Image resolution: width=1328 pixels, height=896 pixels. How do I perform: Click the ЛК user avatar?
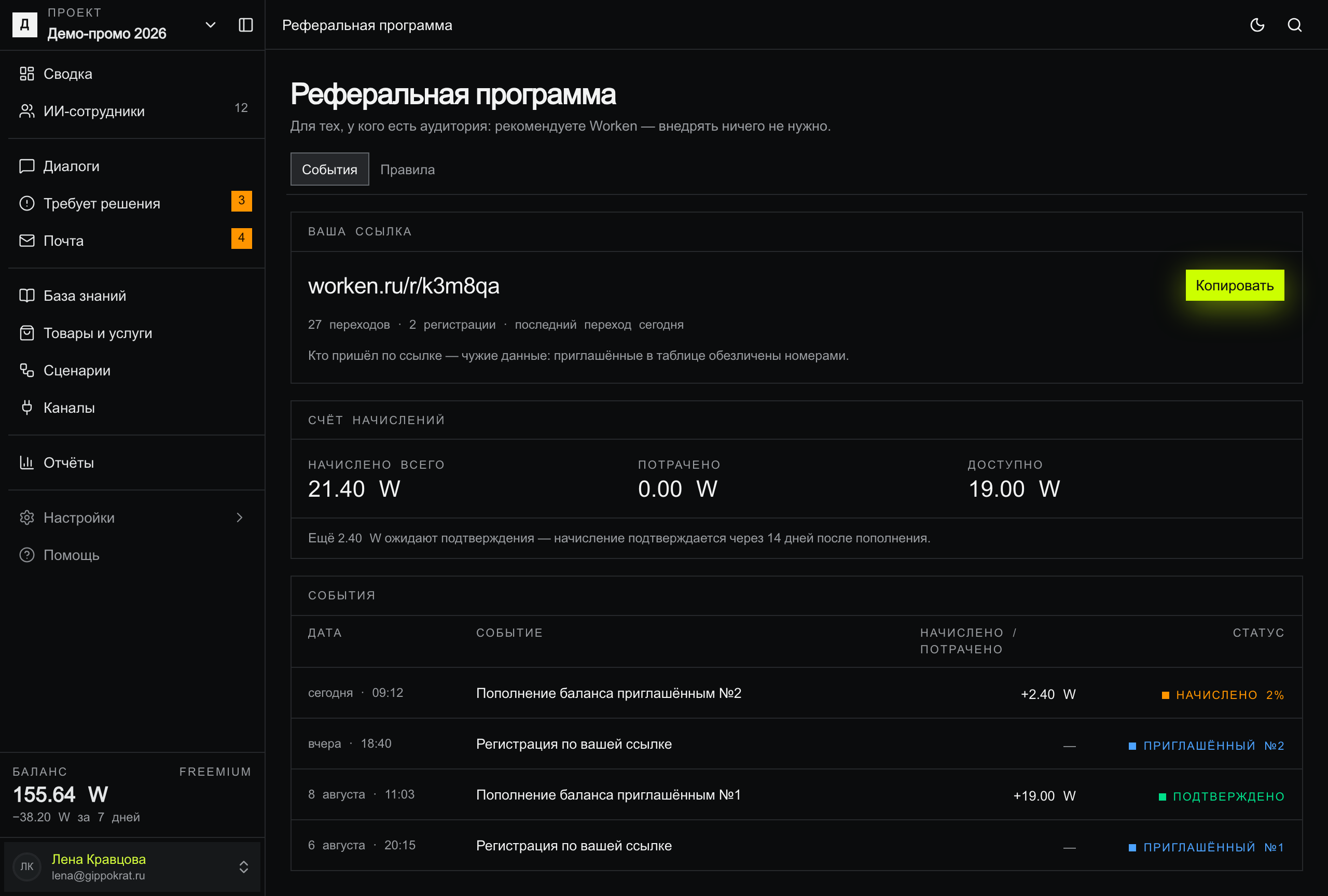coord(27,867)
